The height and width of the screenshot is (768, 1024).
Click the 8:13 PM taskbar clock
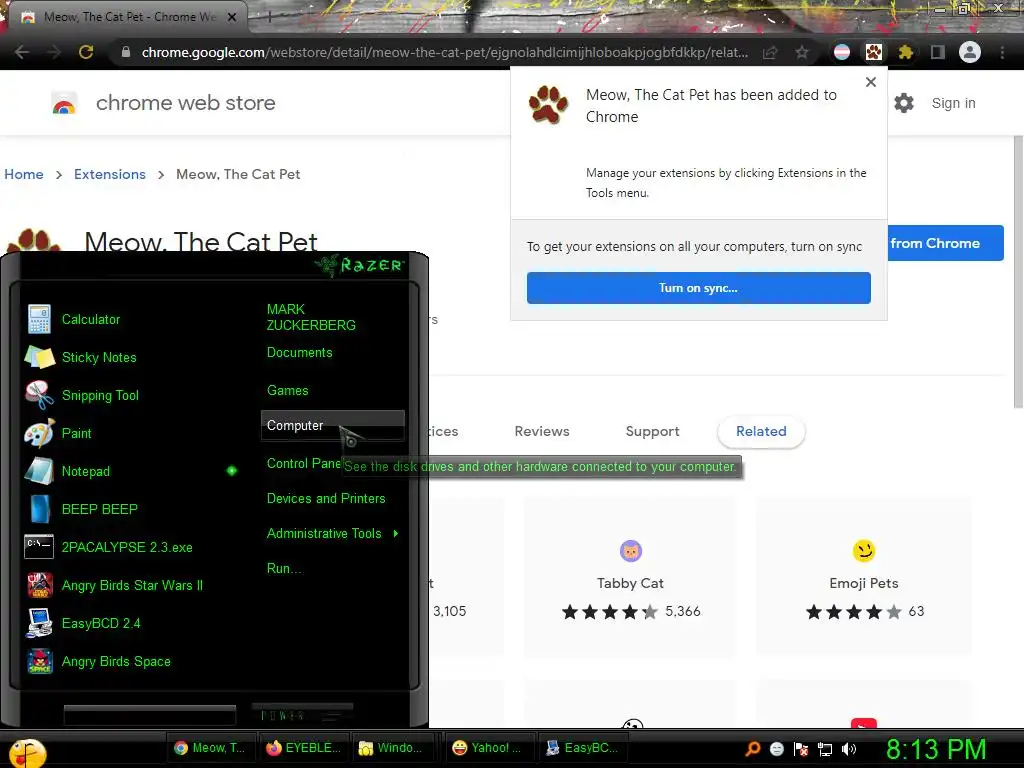coord(936,749)
